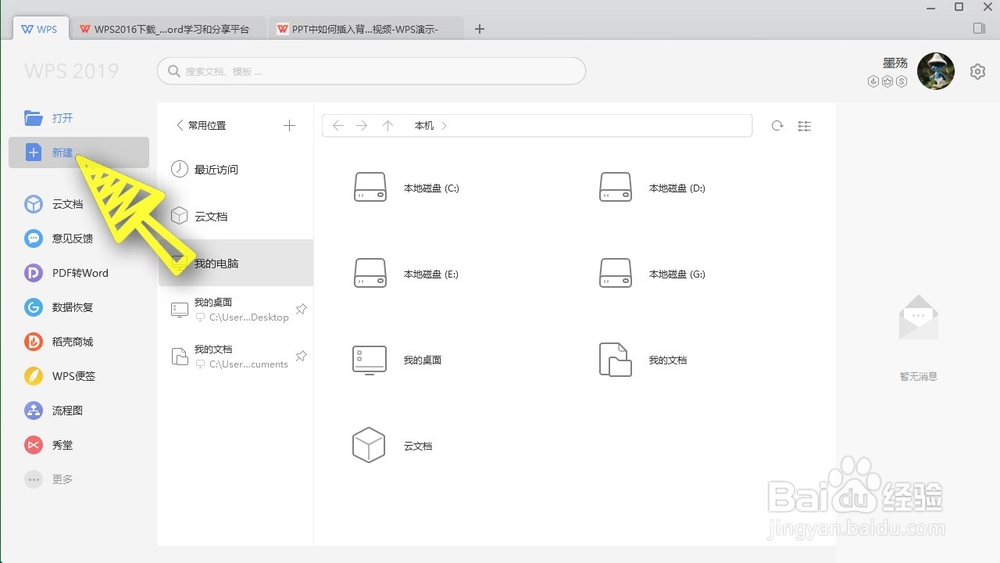Open 本地磁盘 (D:) drive
The image size is (1000, 563).
[652, 187]
